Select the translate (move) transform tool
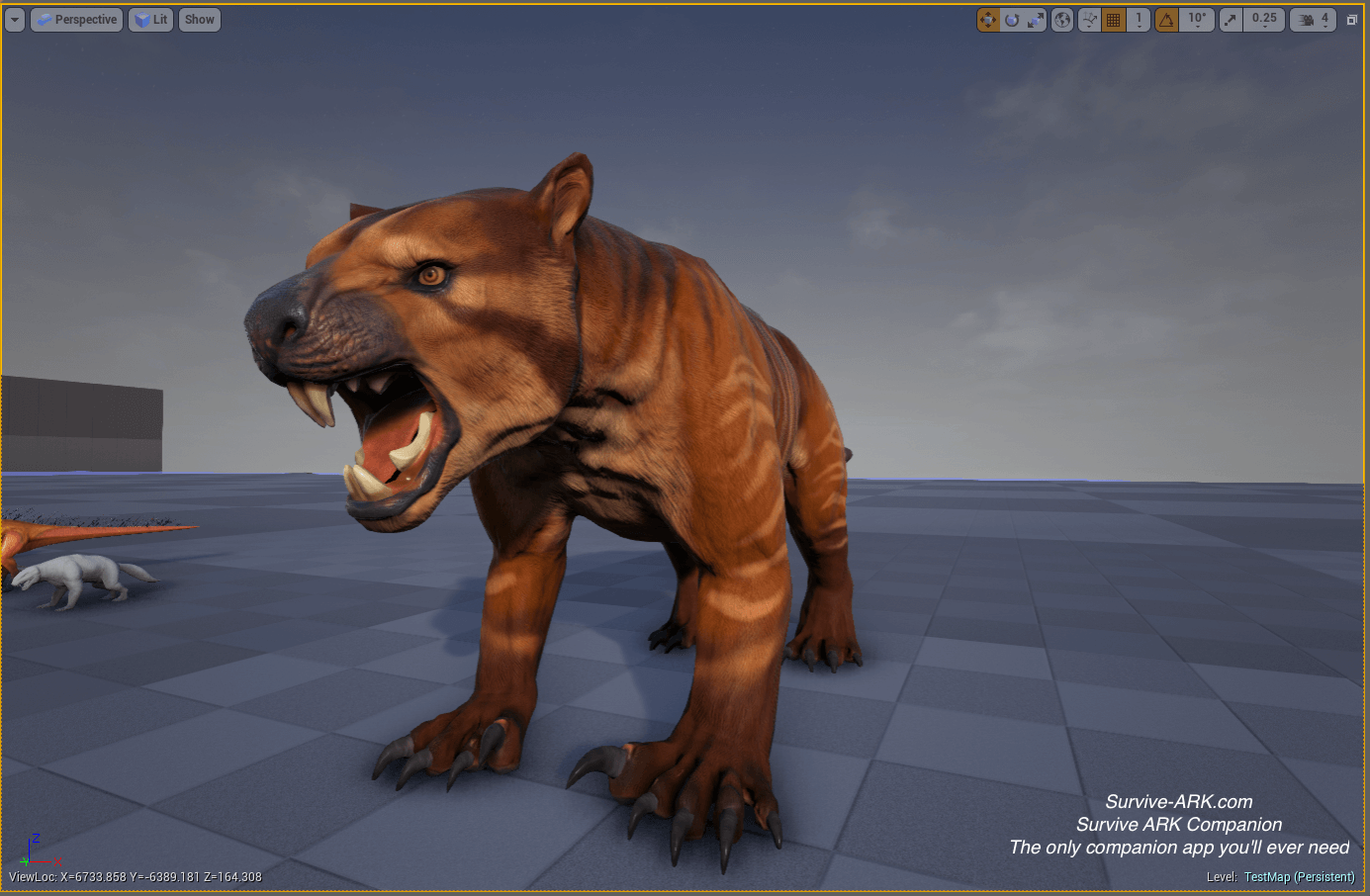The image size is (1370, 896). 988,20
